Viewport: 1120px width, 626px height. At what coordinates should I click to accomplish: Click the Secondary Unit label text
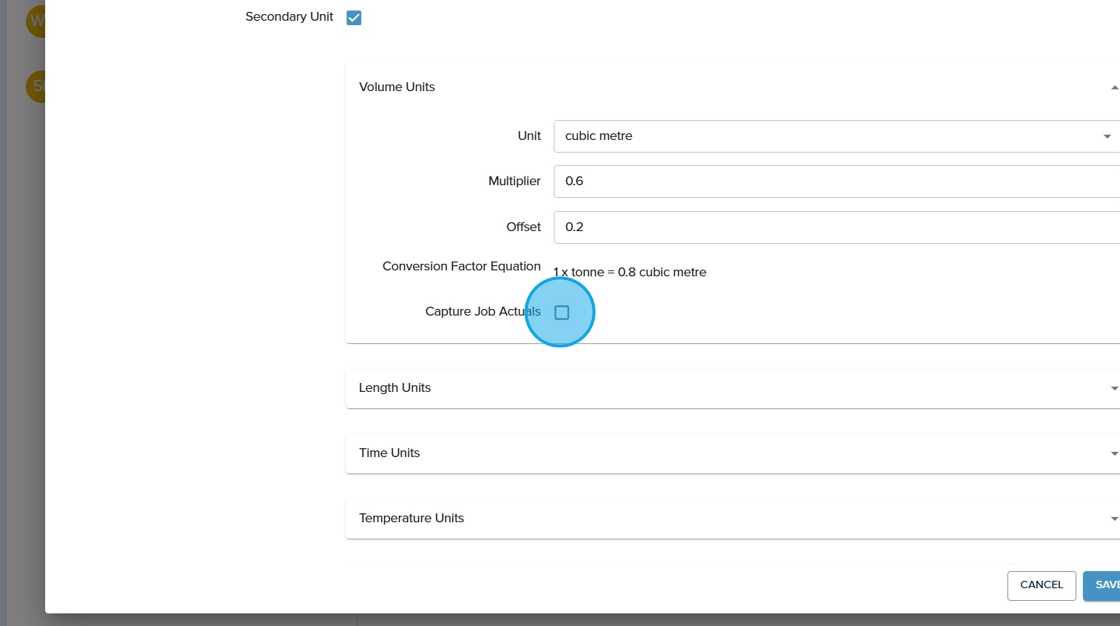click(289, 17)
